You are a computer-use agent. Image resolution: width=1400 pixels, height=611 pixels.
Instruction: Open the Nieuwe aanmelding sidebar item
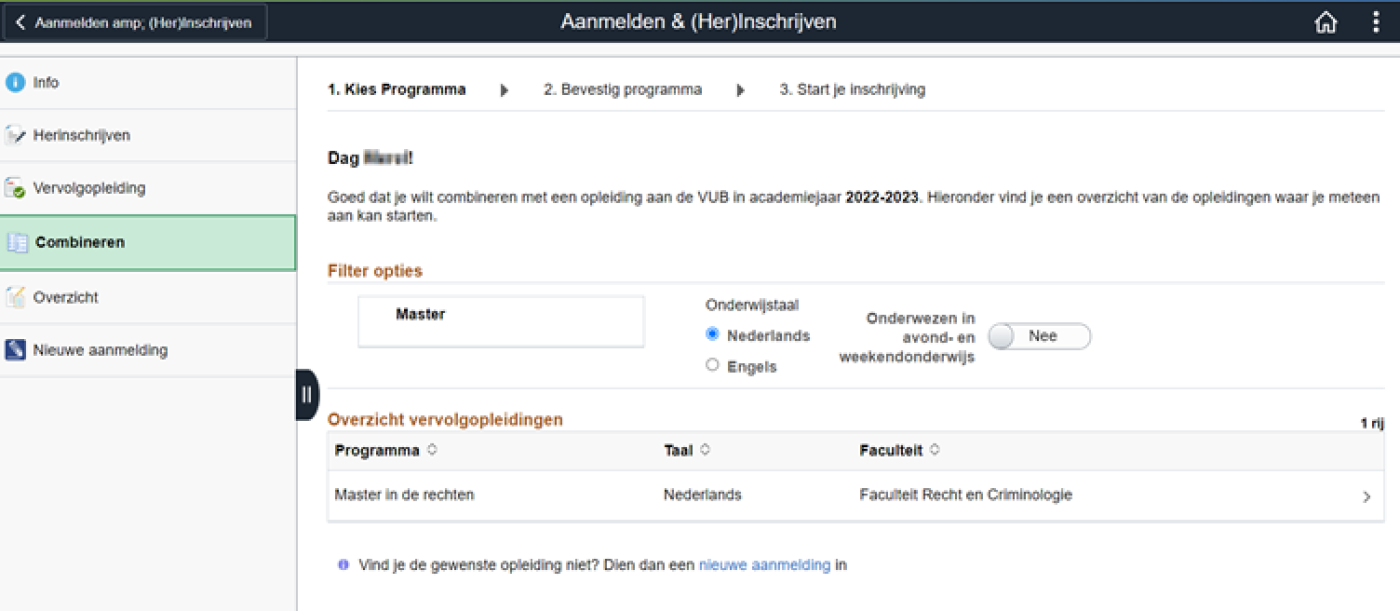[148, 350]
